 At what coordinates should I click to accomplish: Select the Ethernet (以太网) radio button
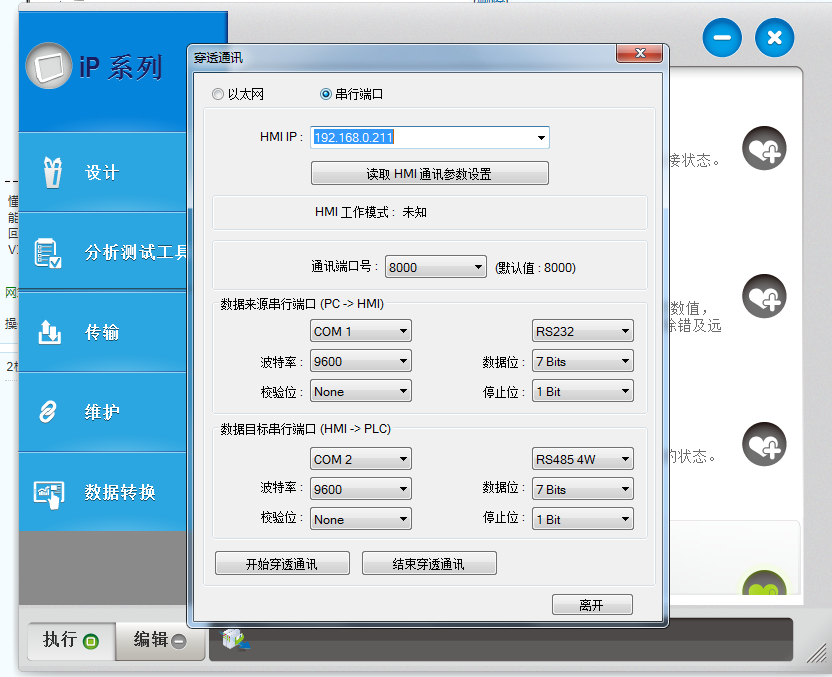(x=218, y=94)
